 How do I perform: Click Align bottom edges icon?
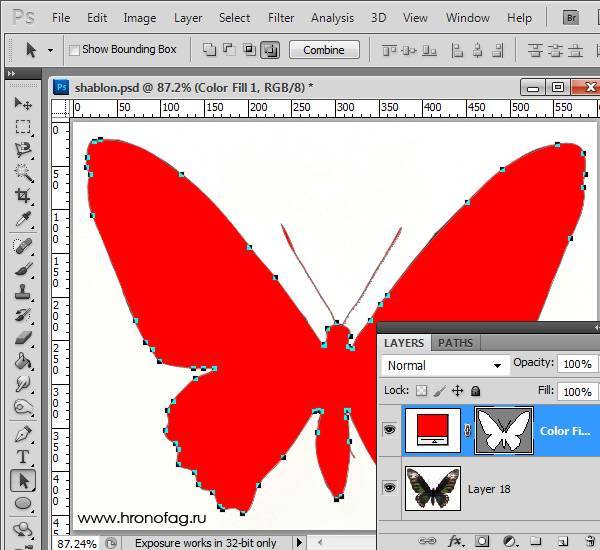429,51
